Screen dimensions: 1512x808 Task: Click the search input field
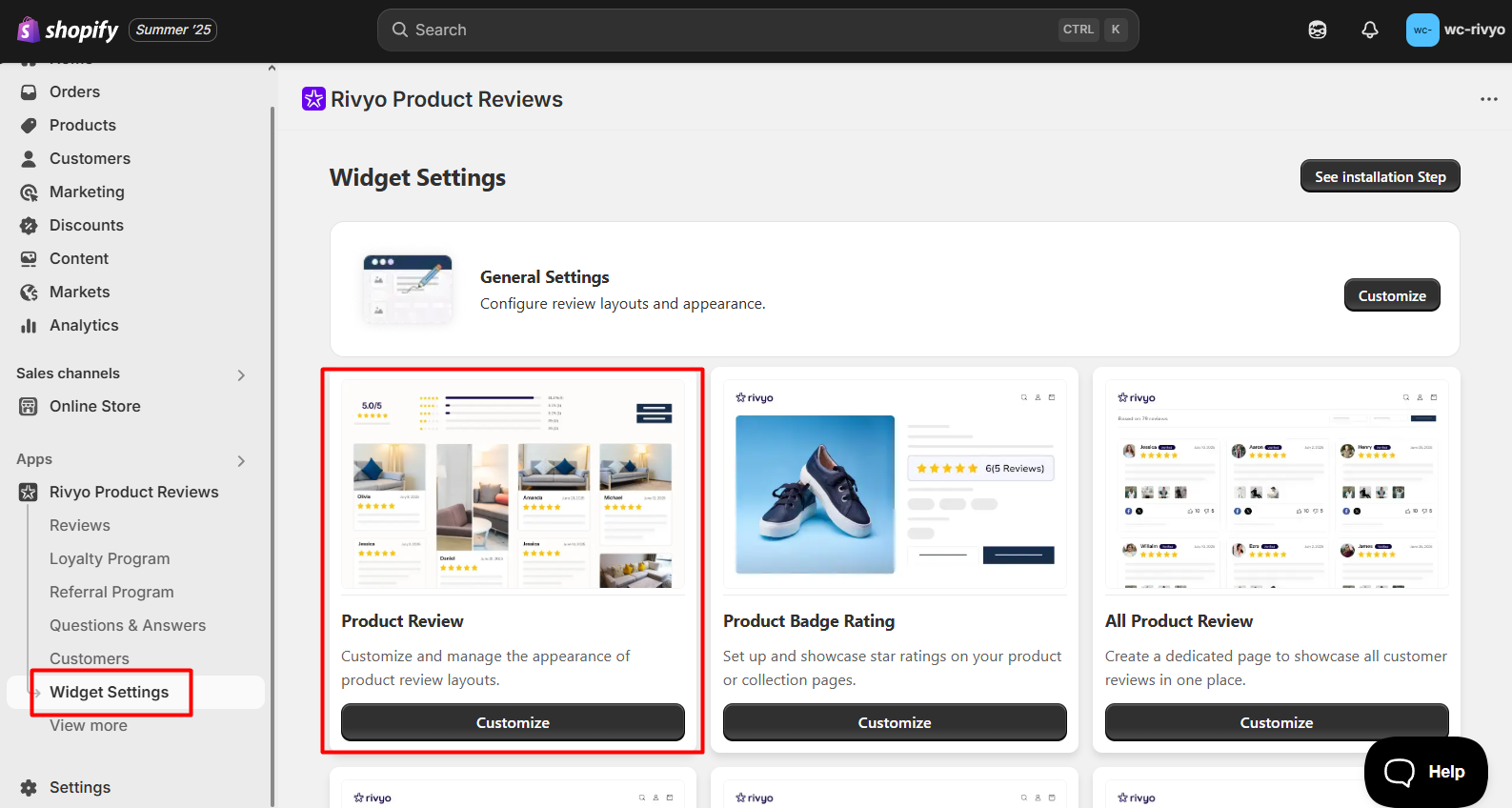coord(757,30)
